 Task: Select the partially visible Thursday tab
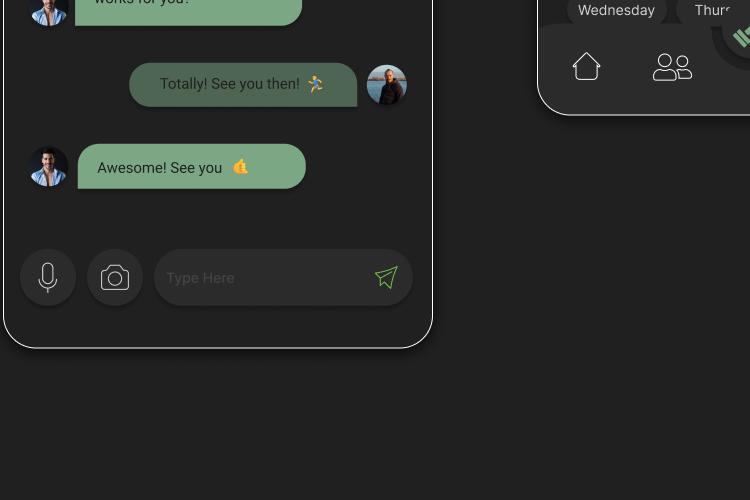coord(713,11)
